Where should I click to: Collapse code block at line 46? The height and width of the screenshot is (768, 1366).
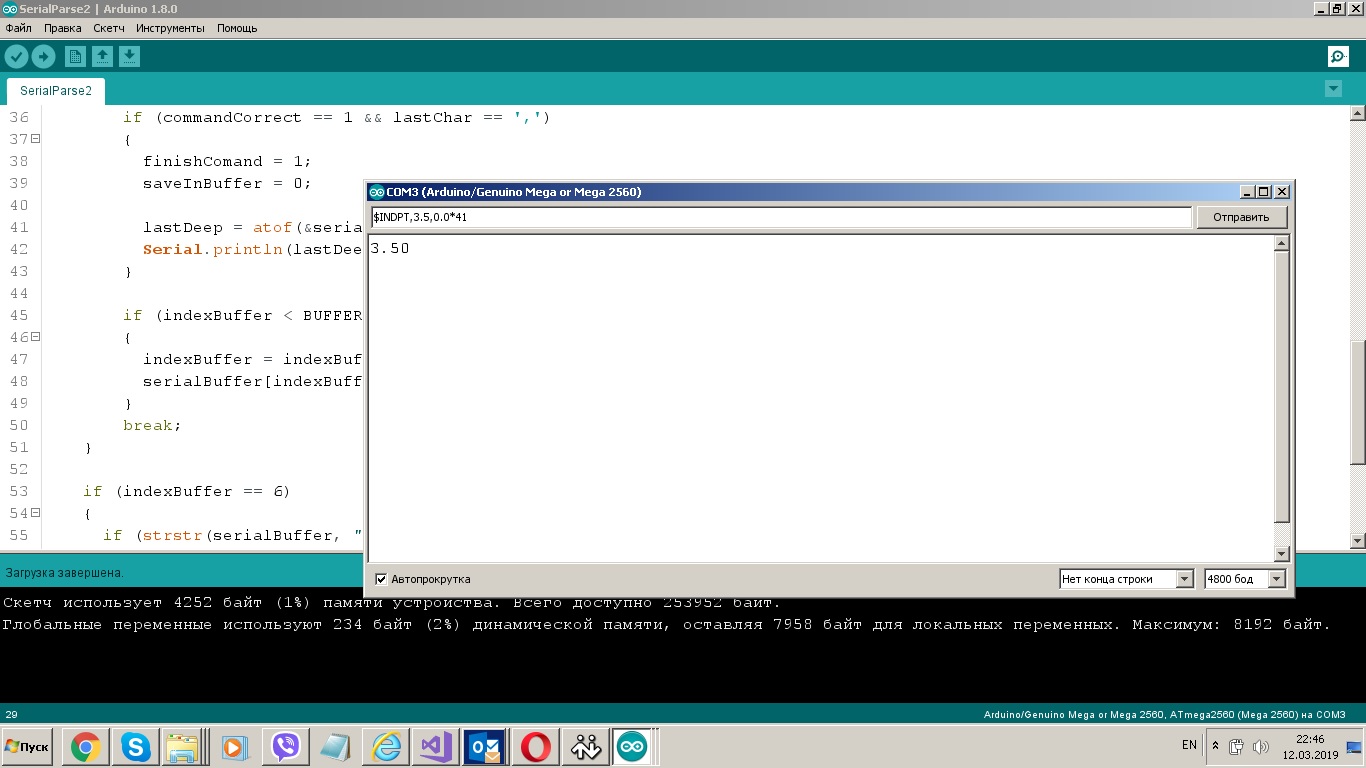click(35, 337)
